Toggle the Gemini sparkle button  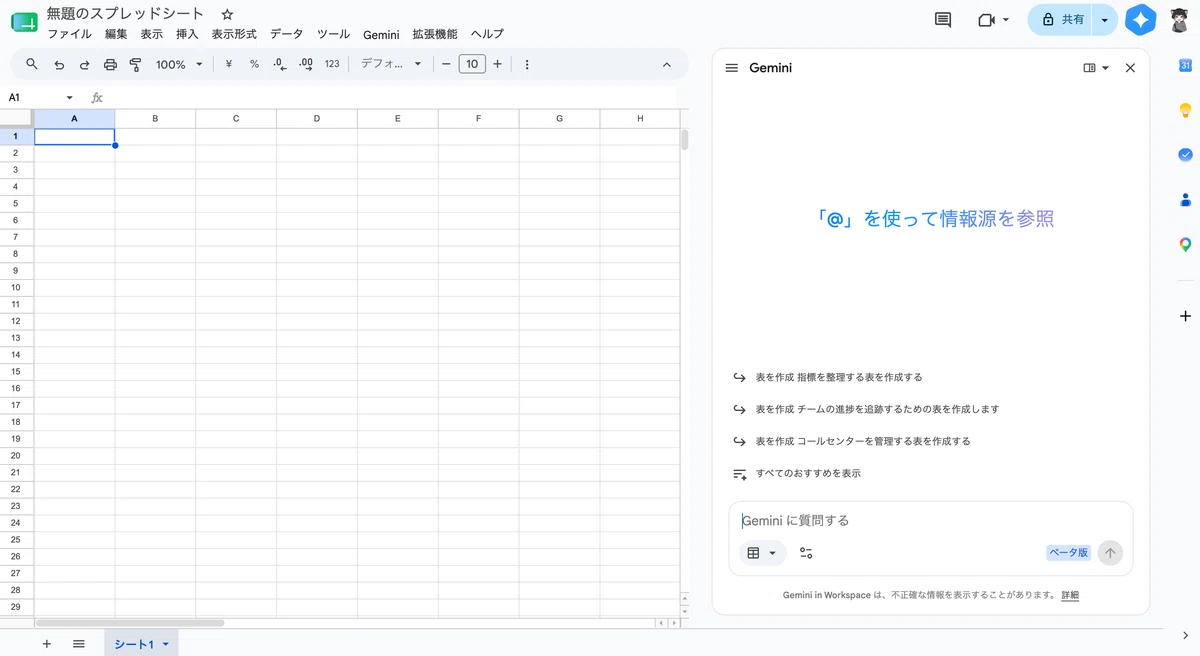[x=1140, y=20]
